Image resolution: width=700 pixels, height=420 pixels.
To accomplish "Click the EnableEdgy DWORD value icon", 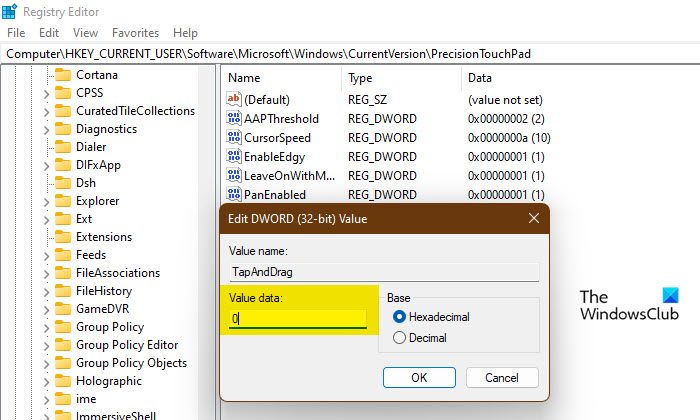I will (x=235, y=157).
